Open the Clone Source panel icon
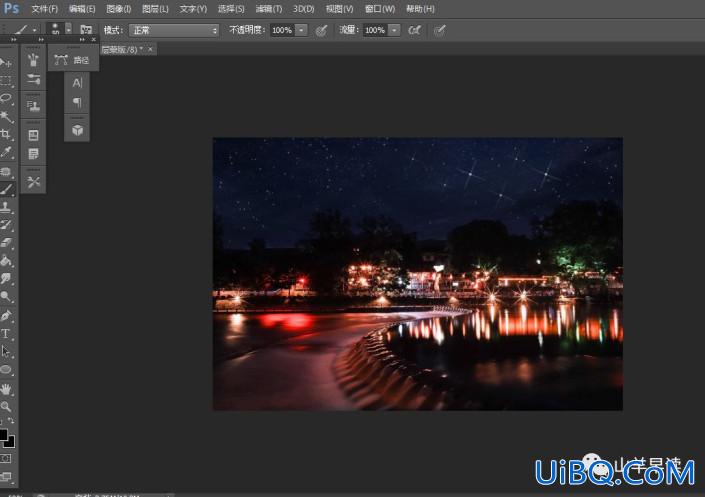Screen dimensions: 705x497 (33, 106)
